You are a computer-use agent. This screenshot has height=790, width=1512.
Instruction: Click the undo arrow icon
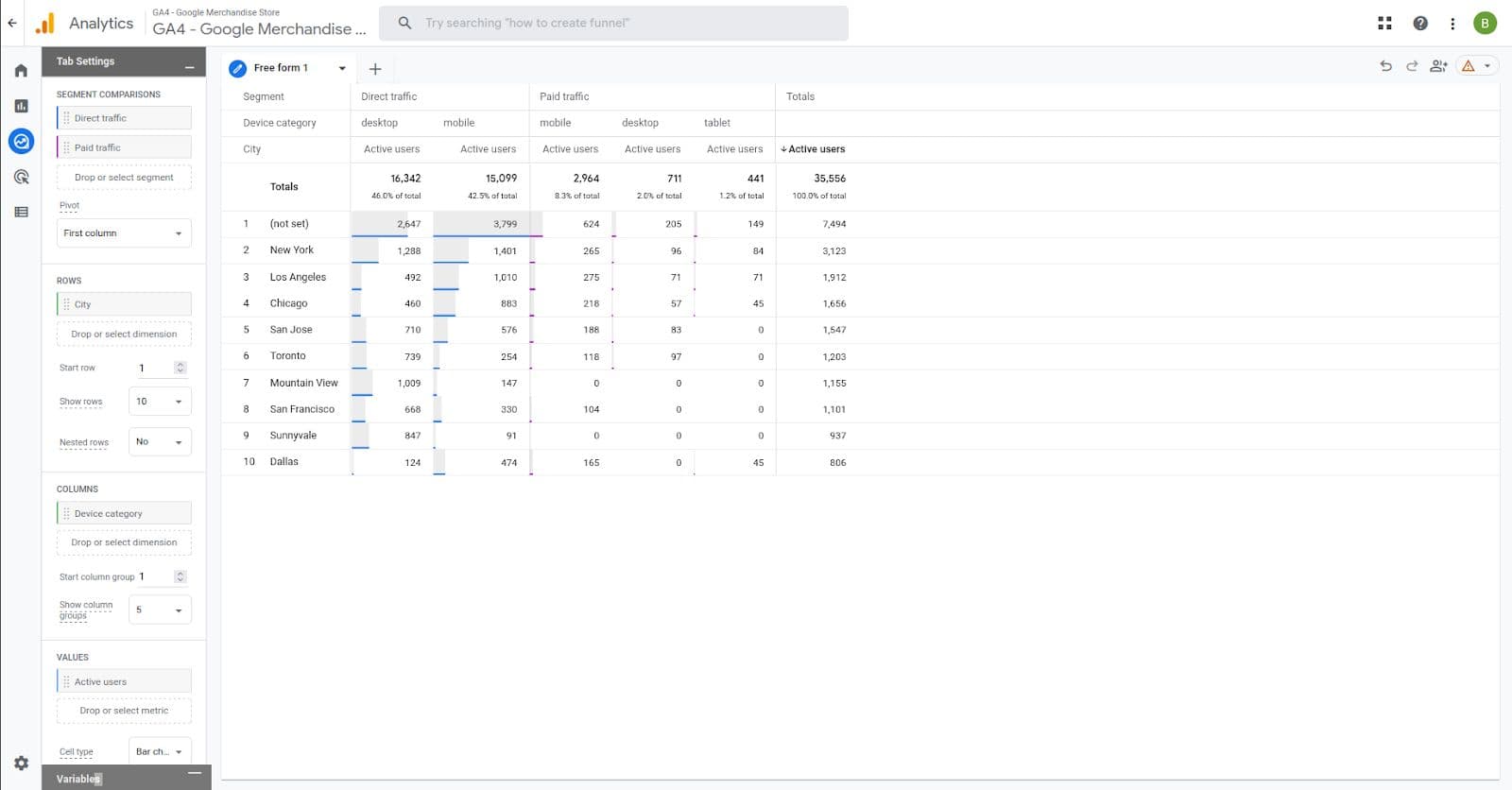[1385, 66]
